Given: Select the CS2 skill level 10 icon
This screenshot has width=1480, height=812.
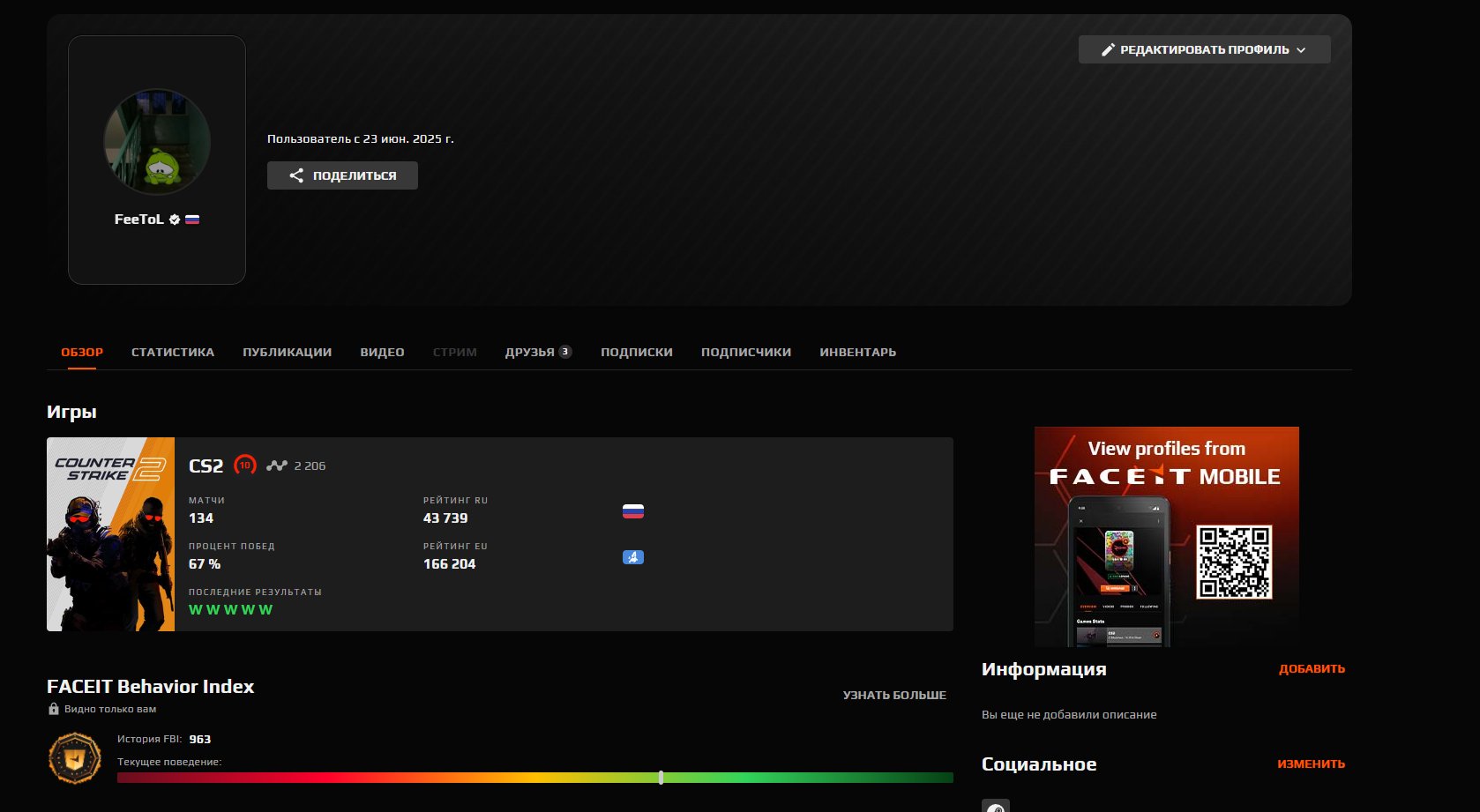Looking at the screenshot, I should pyautogui.click(x=245, y=465).
